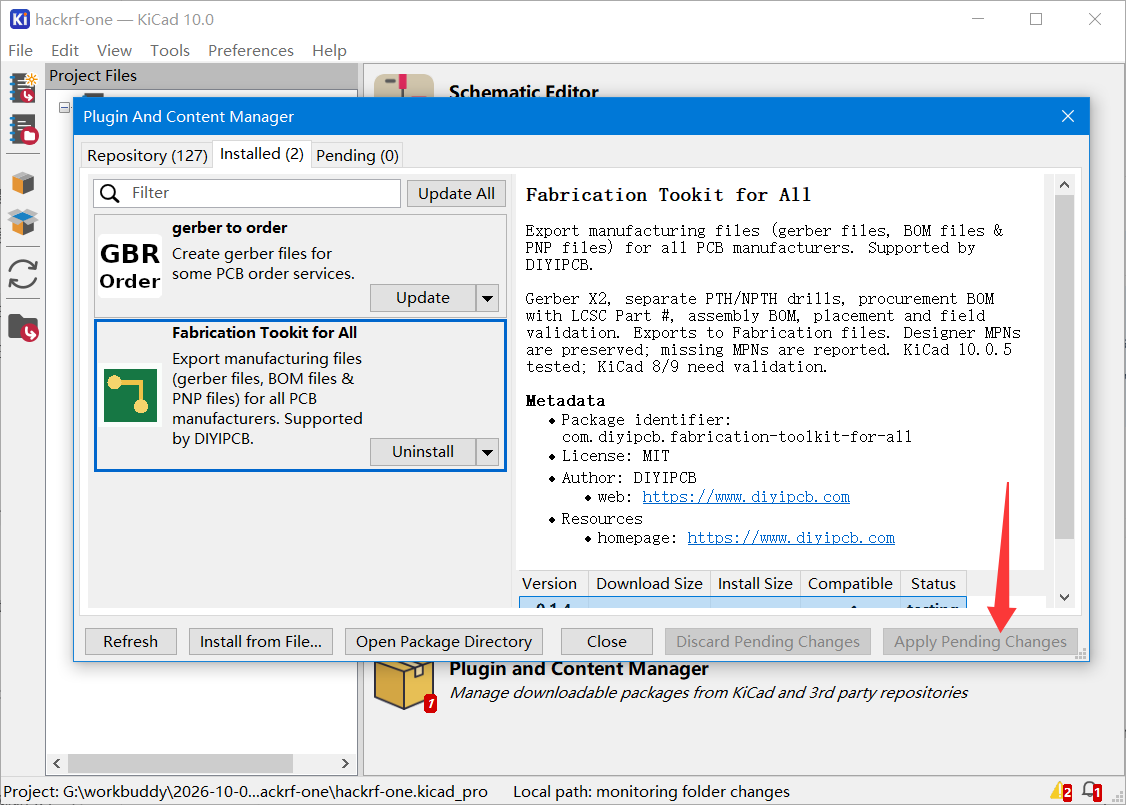Click the green Fabrication Toolkit plugin icon
This screenshot has height=805, width=1126.
pyautogui.click(x=131, y=396)
